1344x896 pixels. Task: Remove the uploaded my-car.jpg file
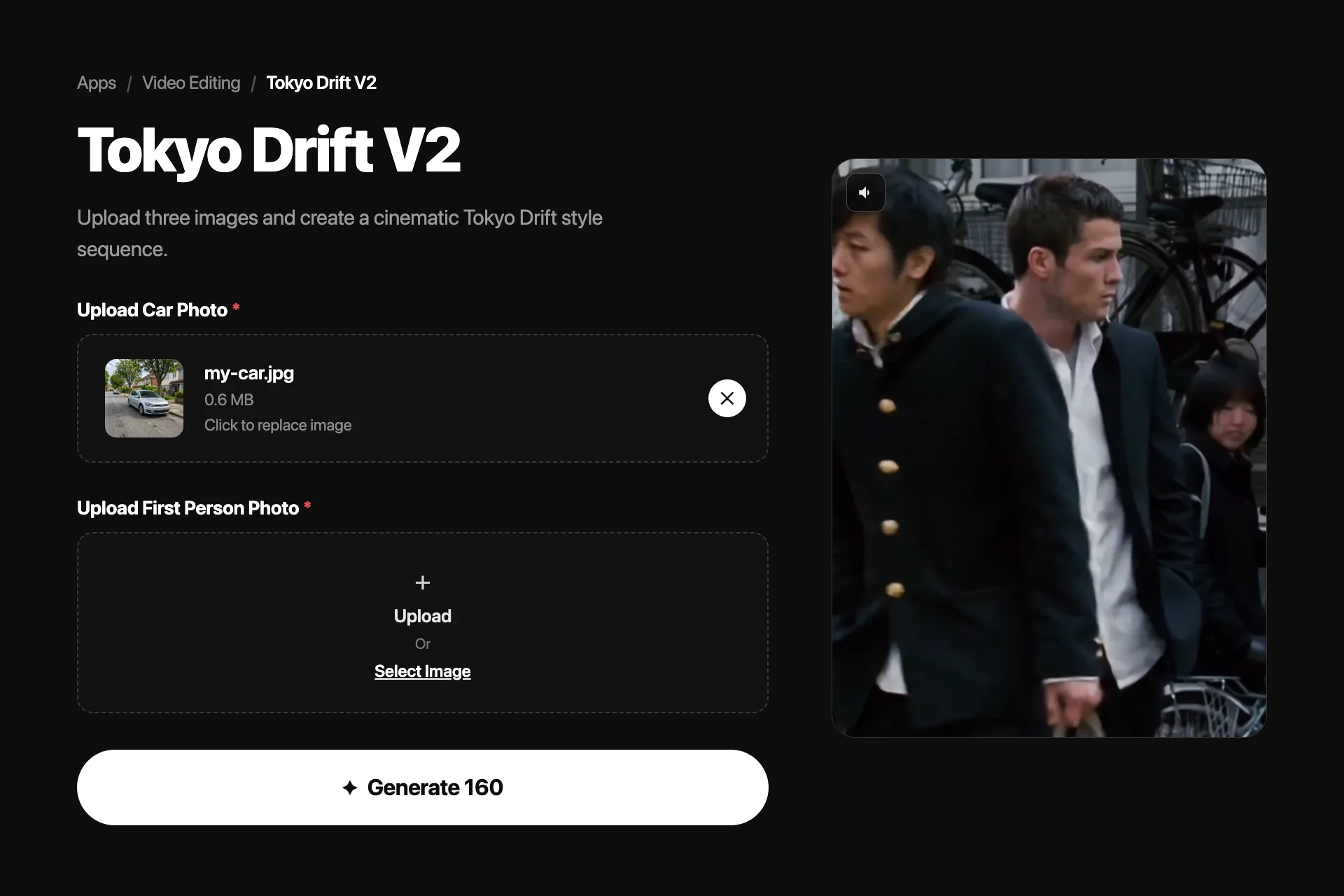(727, 398)
